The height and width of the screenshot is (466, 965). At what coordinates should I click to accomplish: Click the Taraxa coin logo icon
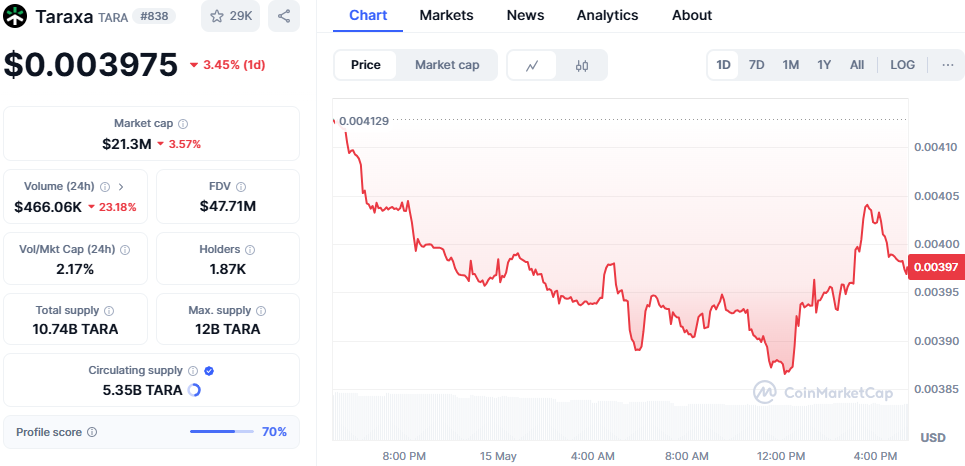pos(17,17)
